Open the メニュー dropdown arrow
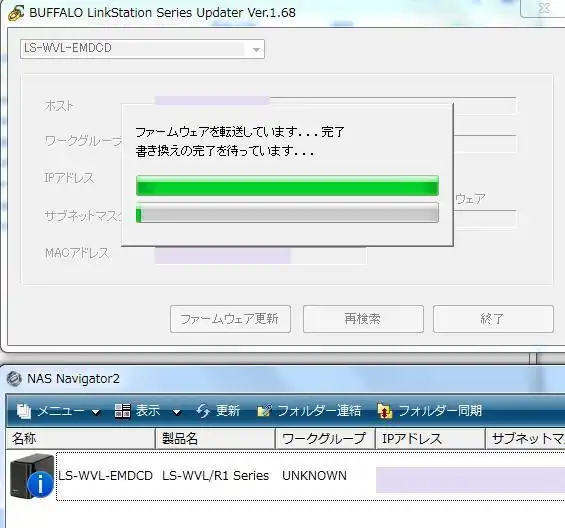The width and height of the screenshot is (565, 528). (96, 412)
